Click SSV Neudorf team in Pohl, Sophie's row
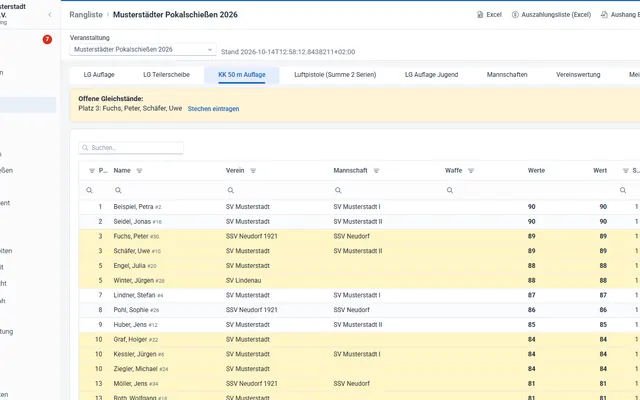This screenshot has height=400, width=640. tap(351, 310)
